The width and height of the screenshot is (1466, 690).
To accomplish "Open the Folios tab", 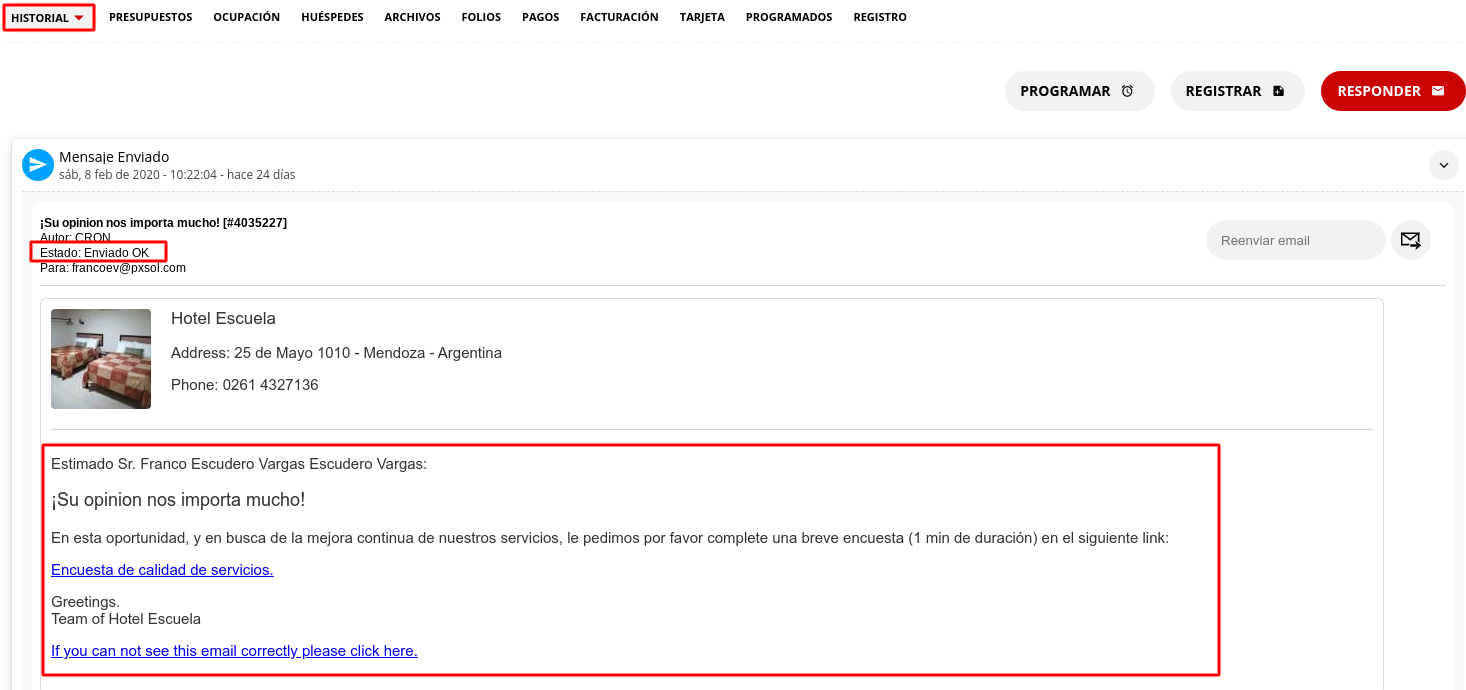I will coord(481,18).
